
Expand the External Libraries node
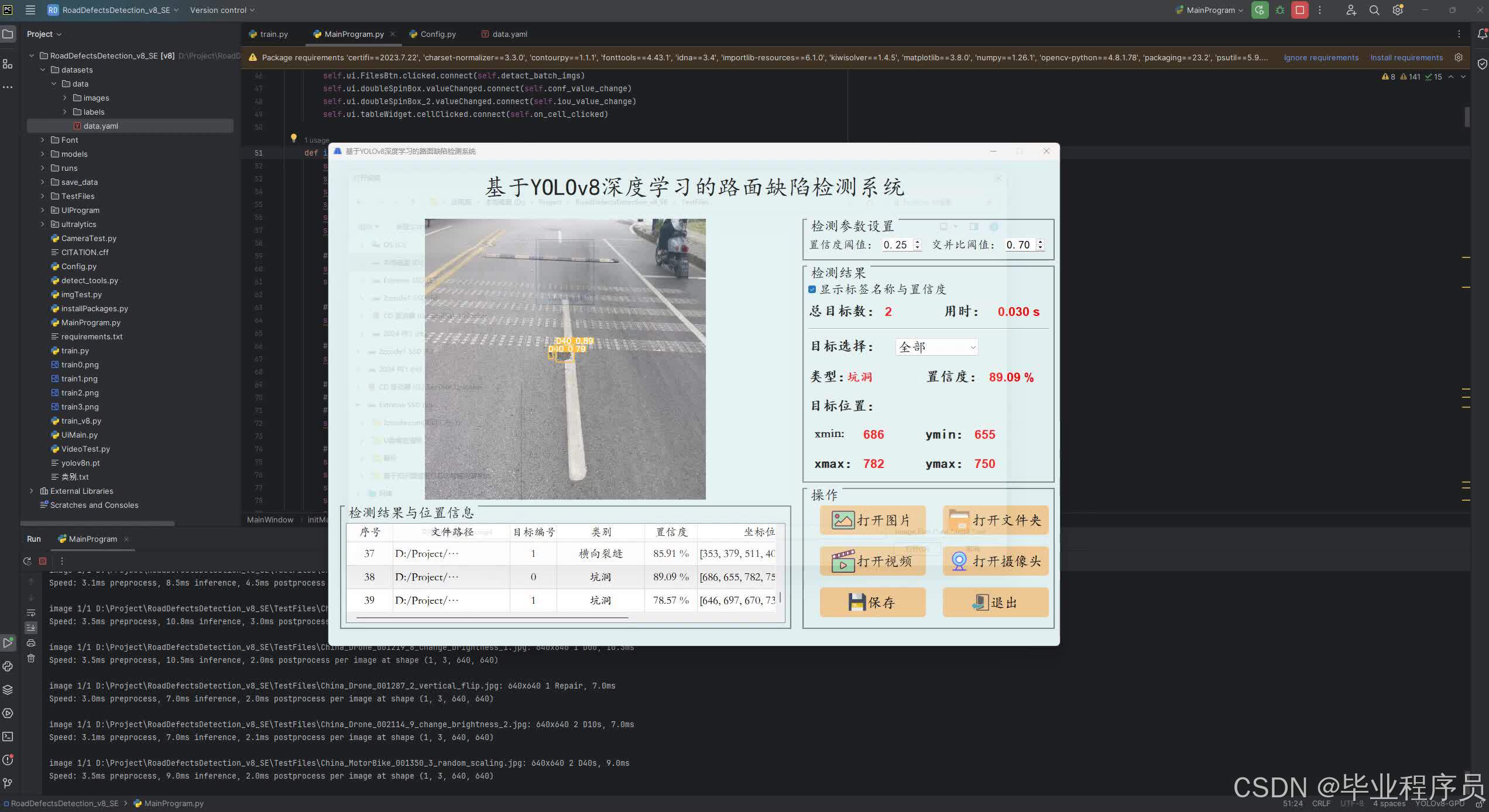[32, 491]
